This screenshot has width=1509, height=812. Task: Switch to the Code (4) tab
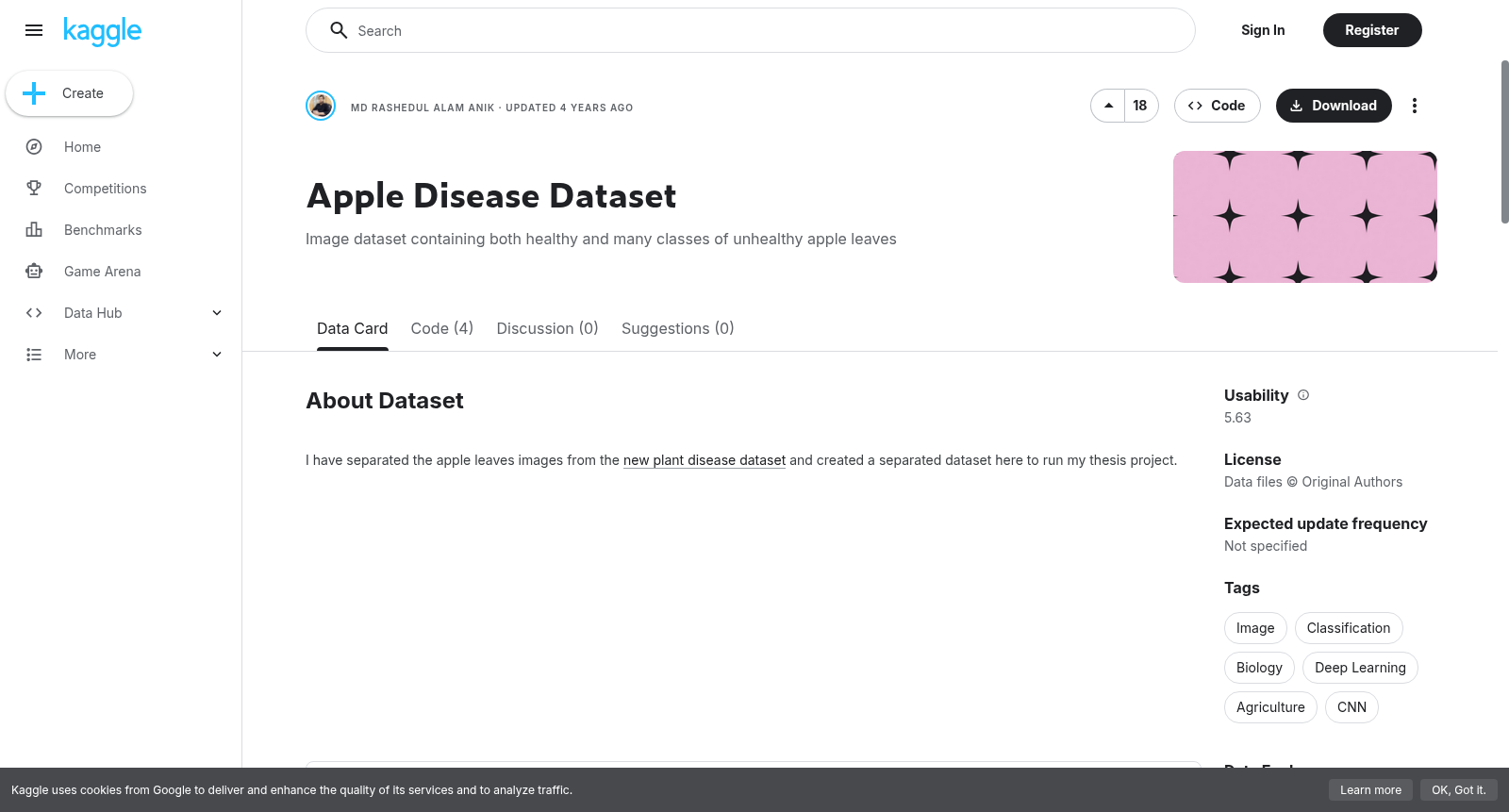click(x=442, y=328)
